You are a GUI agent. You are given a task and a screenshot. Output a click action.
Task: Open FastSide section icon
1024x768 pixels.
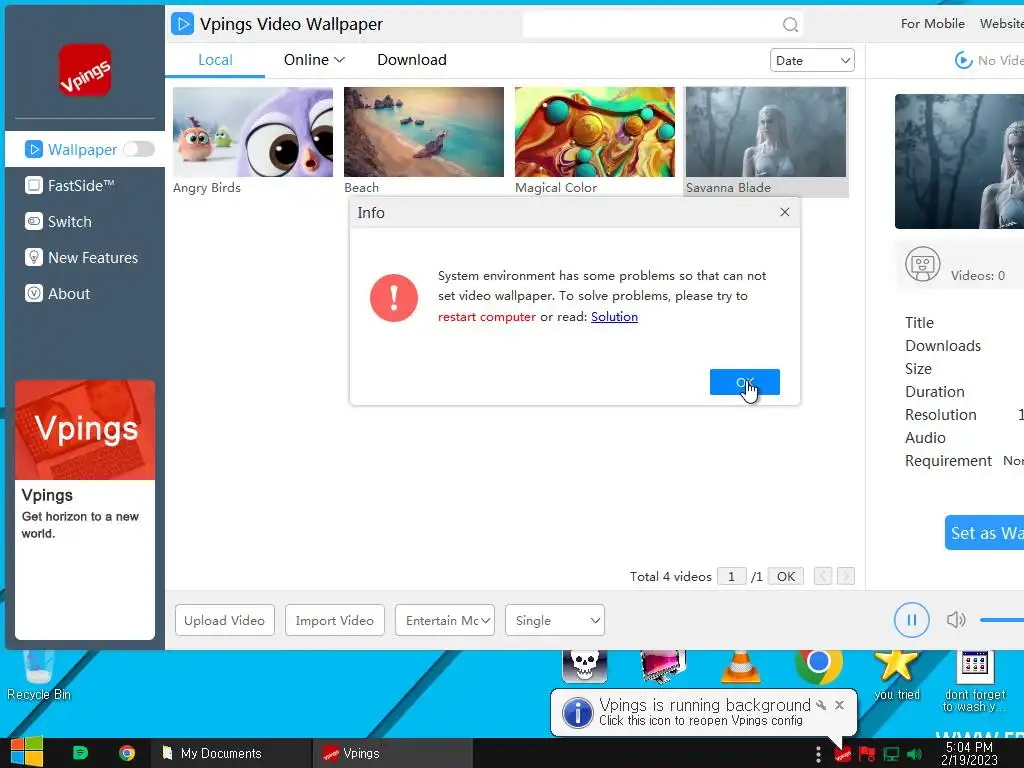click(x=33, y=185)
